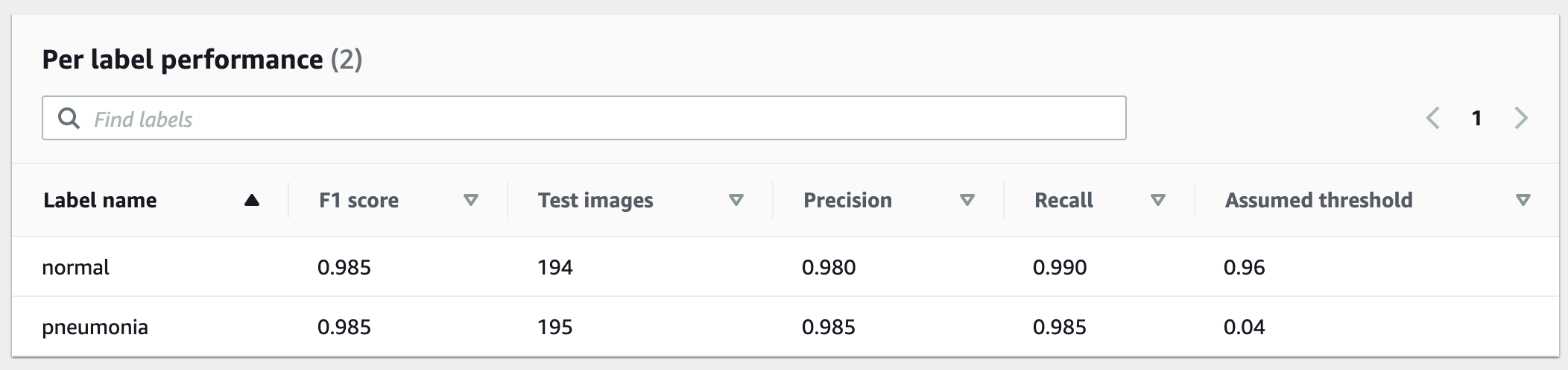
Task: Sort by Precision arrow
Action: pyautogui.click(x=967, y=200)
